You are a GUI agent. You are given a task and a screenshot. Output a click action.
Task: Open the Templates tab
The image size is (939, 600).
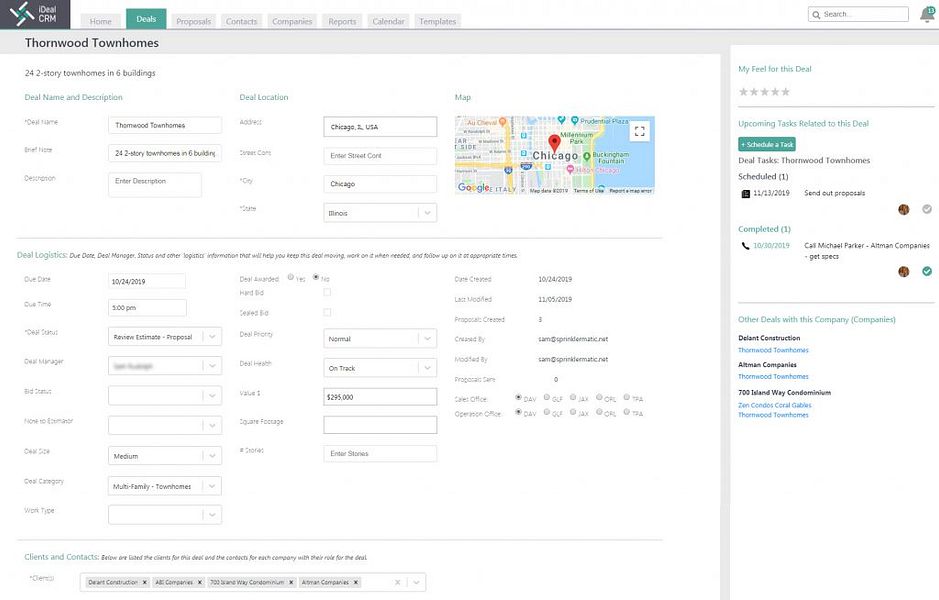[437, 21]
